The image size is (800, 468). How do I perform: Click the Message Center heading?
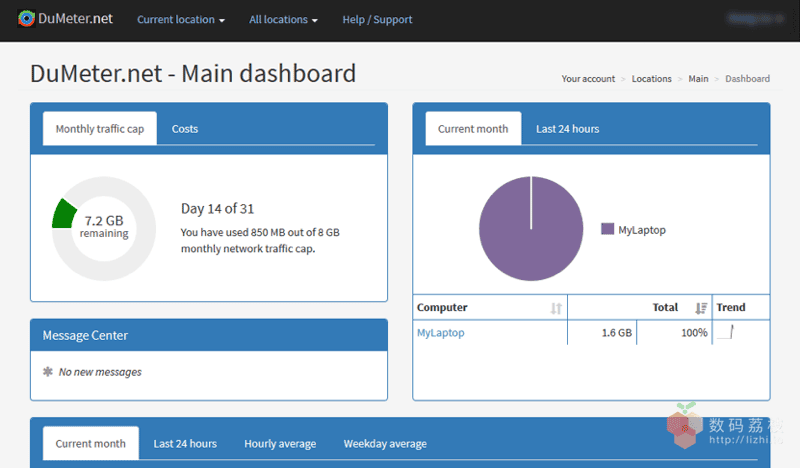point(85,335)
